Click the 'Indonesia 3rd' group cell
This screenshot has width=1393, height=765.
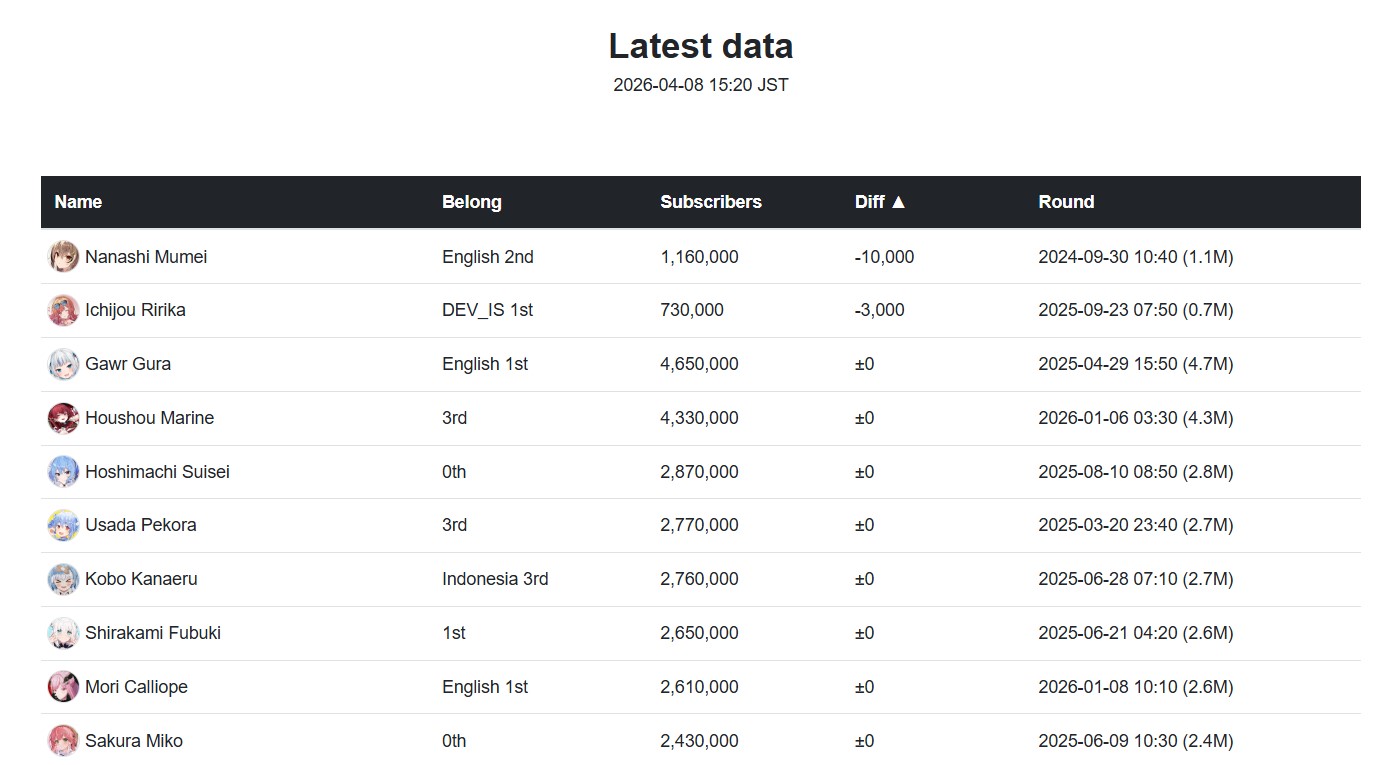pyautogui.click(x=495, y=579)
